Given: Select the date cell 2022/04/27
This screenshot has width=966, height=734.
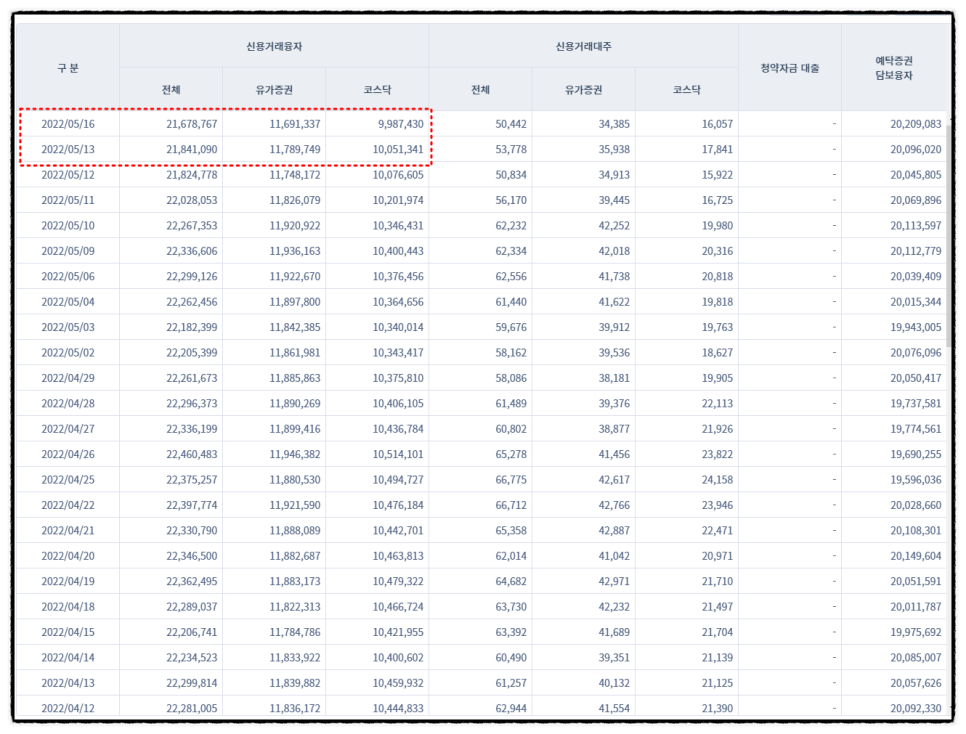Looking at the screenshot, I should 68,429.
